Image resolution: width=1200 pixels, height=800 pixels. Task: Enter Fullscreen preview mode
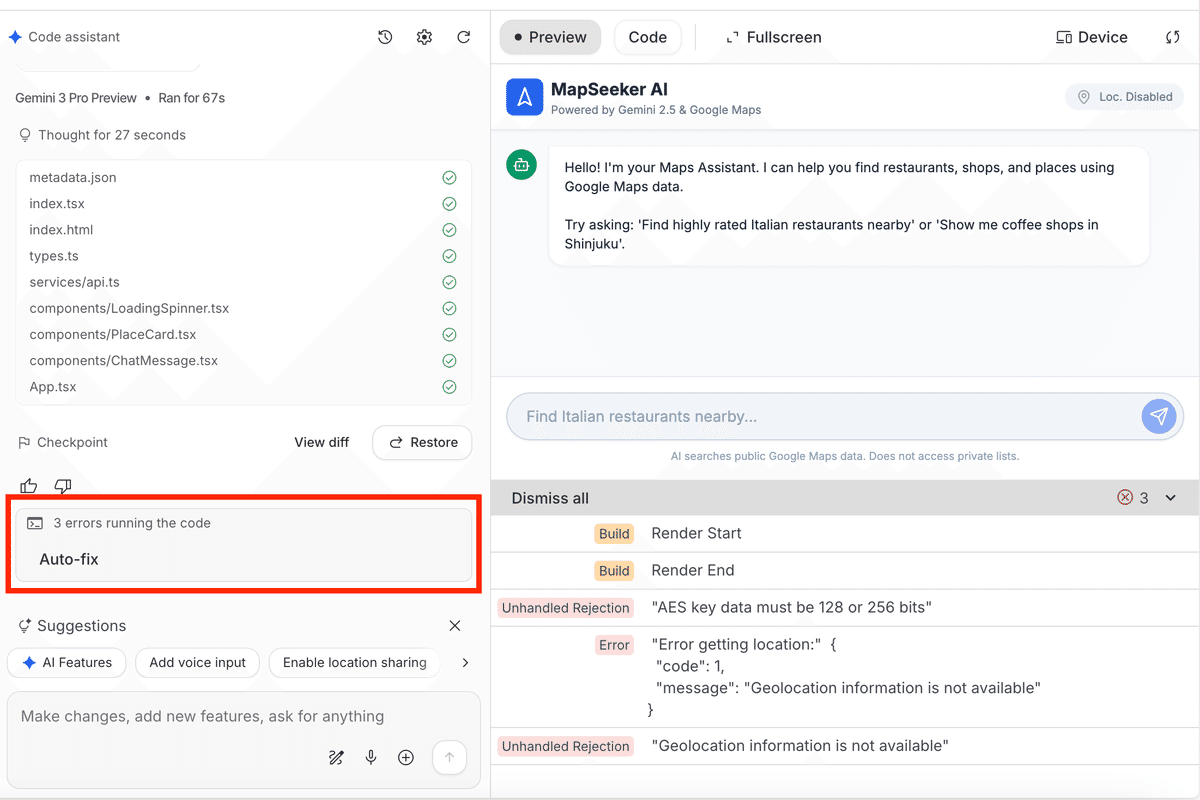click(x=773, y=37)
